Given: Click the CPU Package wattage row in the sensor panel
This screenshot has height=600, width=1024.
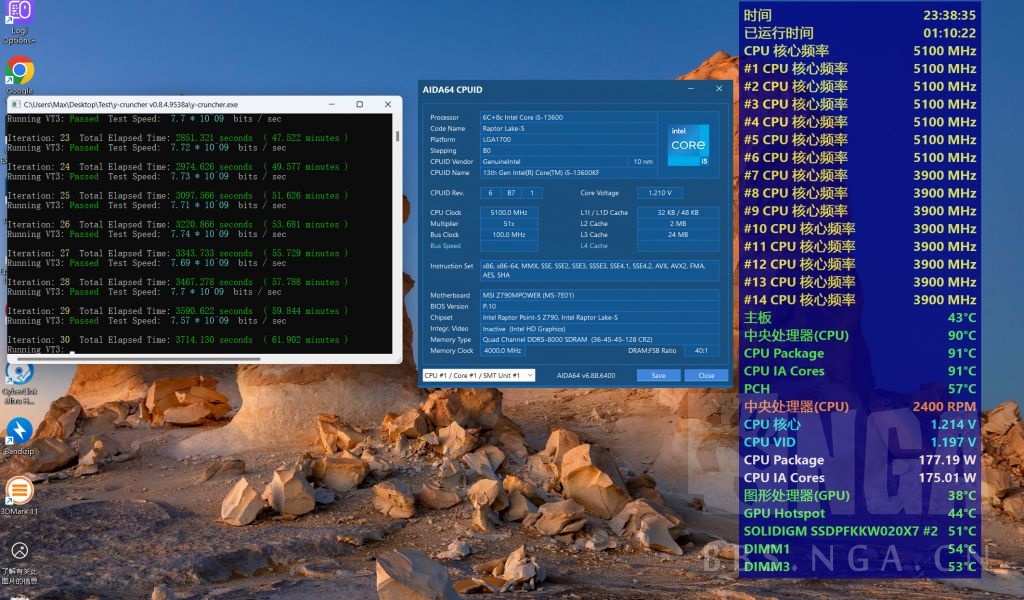Looking at the screenshot, I should coord(860,460).
